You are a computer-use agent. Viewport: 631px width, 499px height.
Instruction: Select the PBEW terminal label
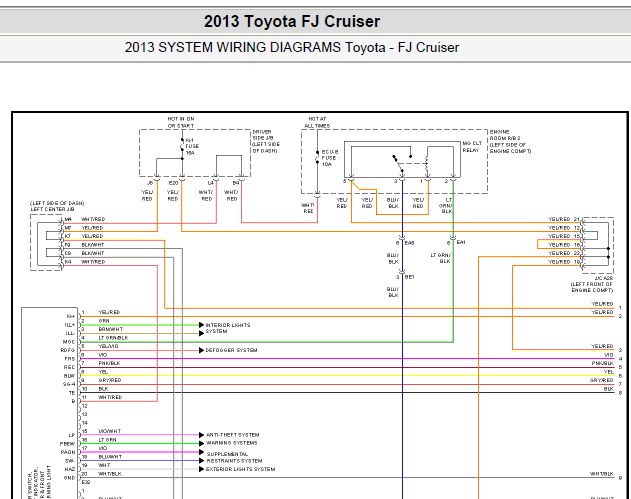[68, 443]
